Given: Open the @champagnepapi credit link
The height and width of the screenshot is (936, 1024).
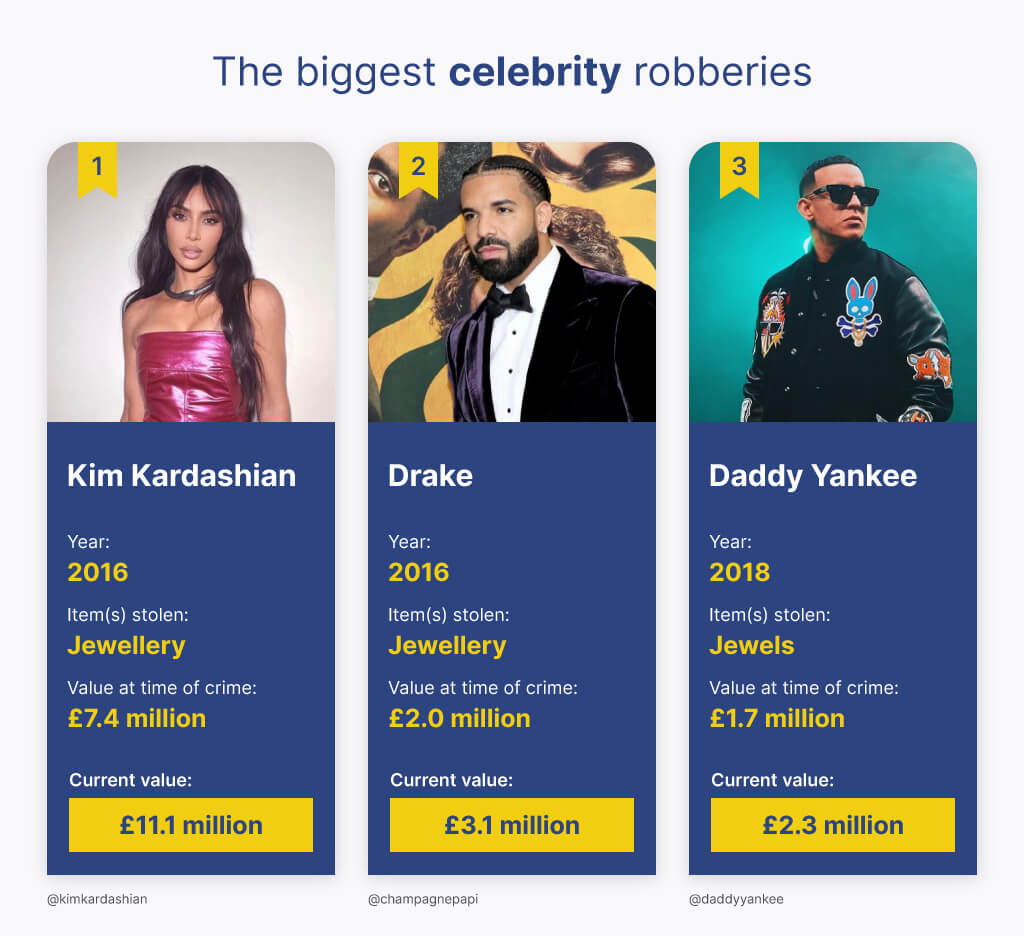Looking at the screenshot, I should coord(423,899).
